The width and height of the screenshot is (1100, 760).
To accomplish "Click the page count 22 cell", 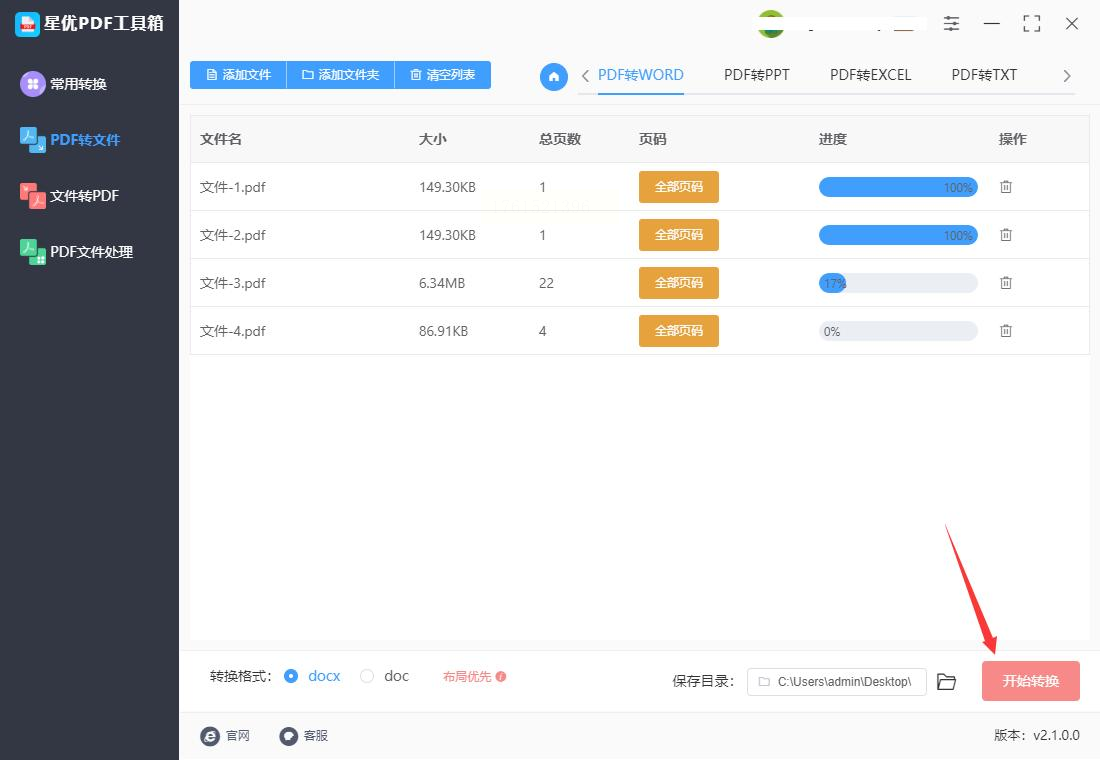I will pos(546,284).
